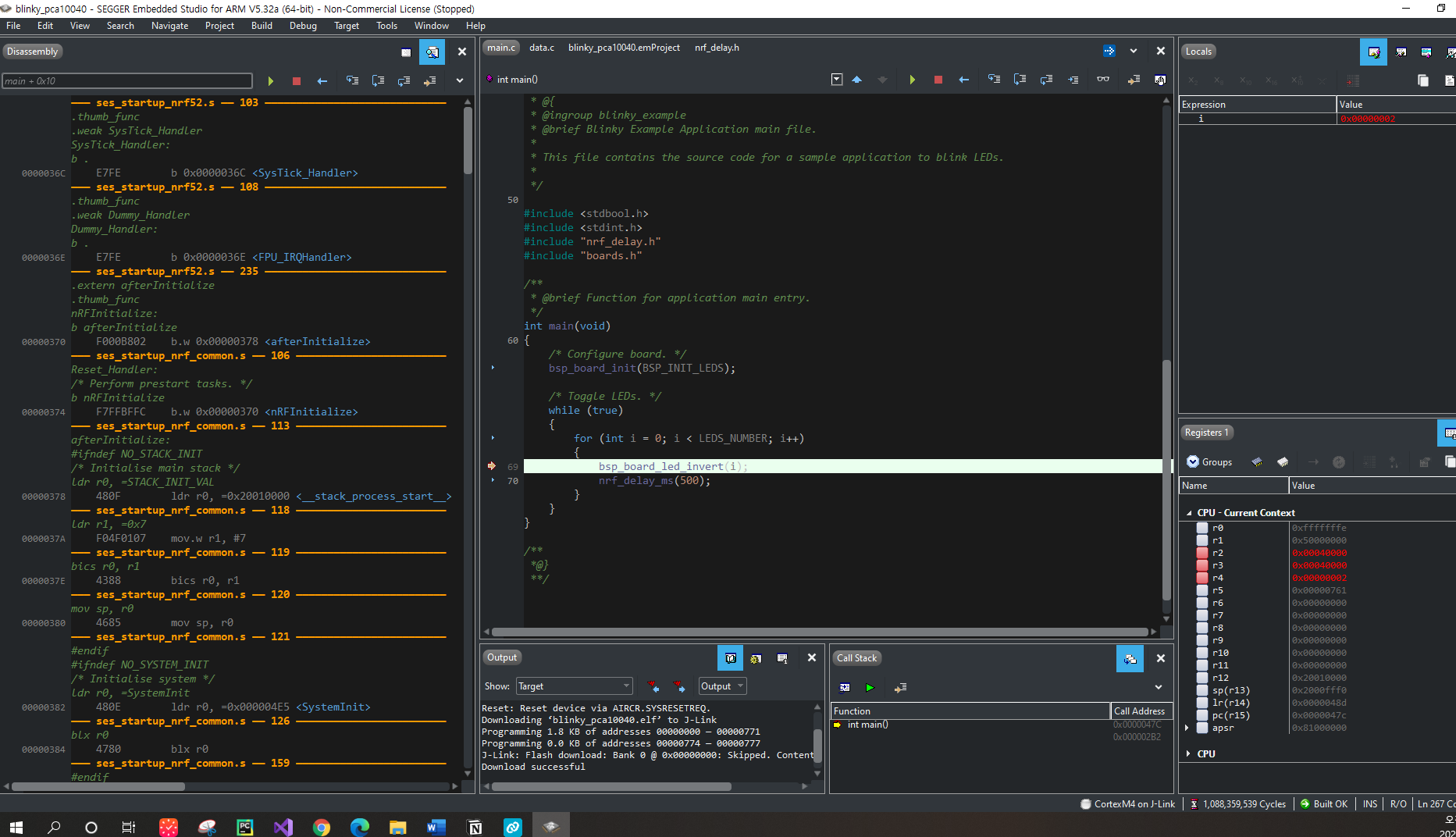The image size is (1456, 837).
Task: Open Show Target dropdown in Output panel
Action: click(x=574, y=686)
